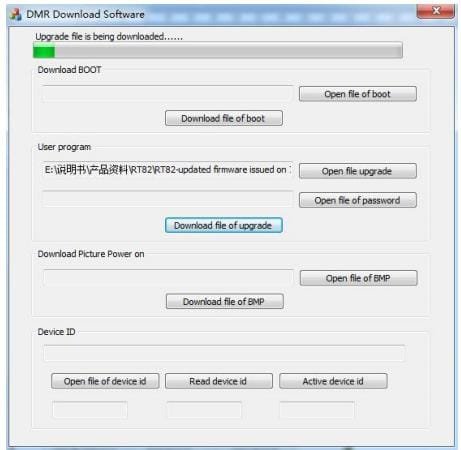The image size is (461, 450).
Task: Click Open file of device id
Action: pos(105,381)
